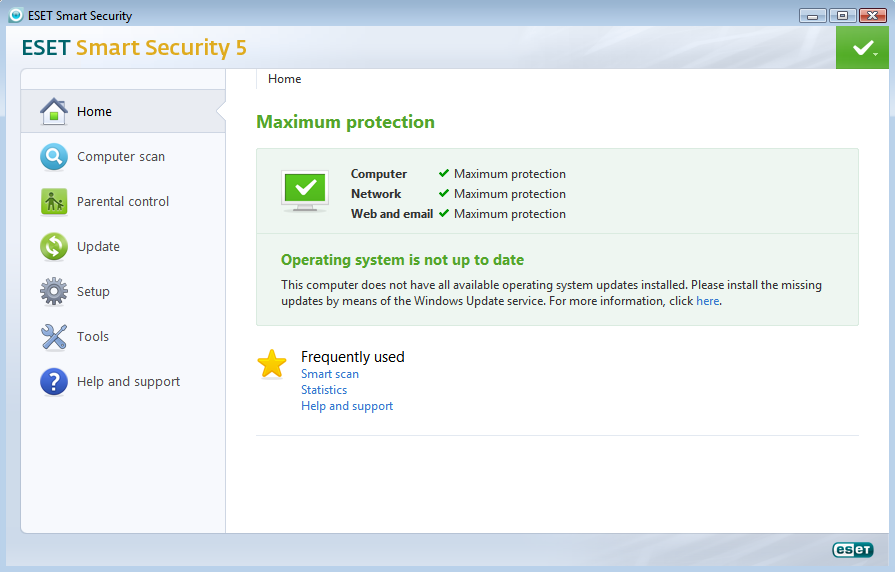
Task: Click the Update green arrows icon
Action: 54,247
